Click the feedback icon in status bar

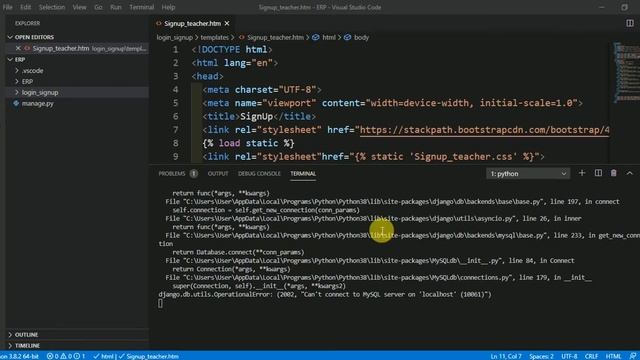click(632, 356)
